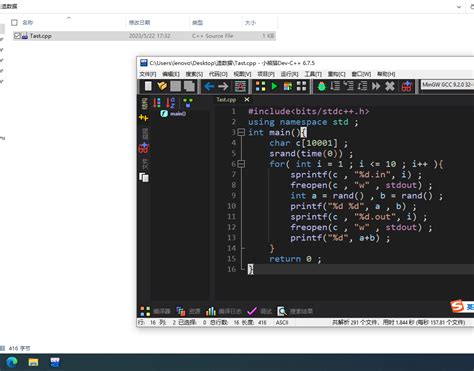474x371 pixels.
Task: Click the Open file folder icon
Action: coord(162,86)
